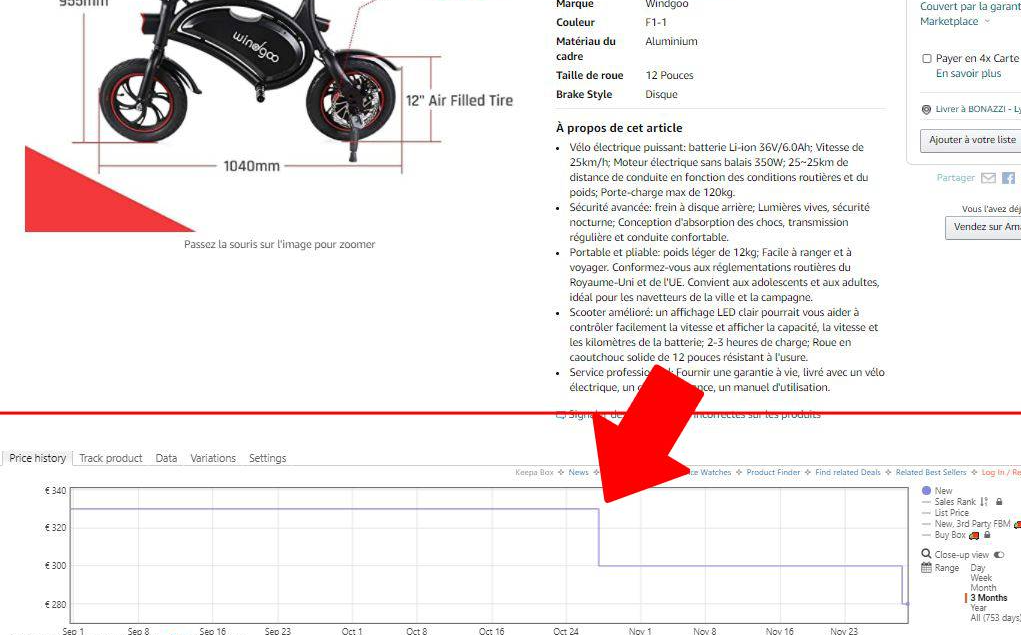Screen dimensions: 1021x635
Task: Open the Product Finder link
Action: (773, 472)
